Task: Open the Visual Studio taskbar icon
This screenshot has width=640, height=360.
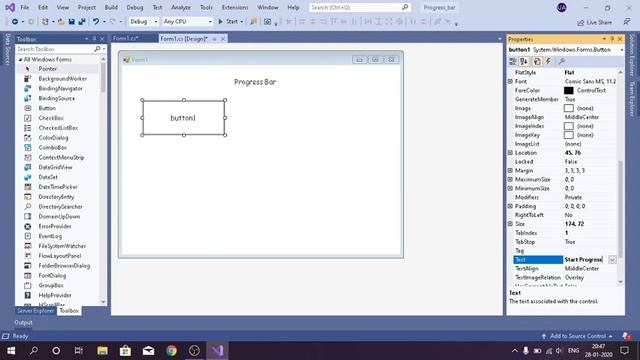Action: click(217, 351)
